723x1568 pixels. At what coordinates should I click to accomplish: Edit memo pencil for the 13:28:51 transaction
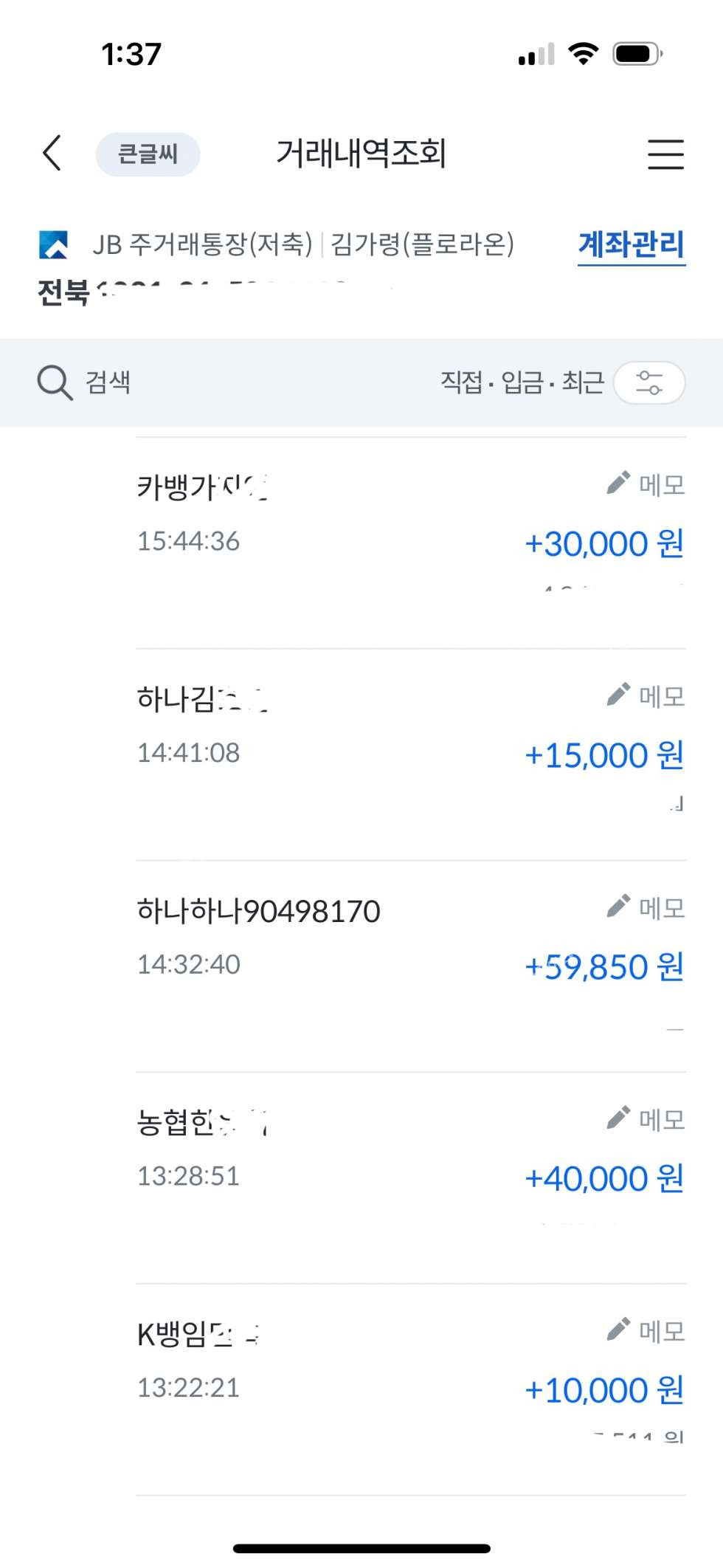click(x=618, y=1118)
